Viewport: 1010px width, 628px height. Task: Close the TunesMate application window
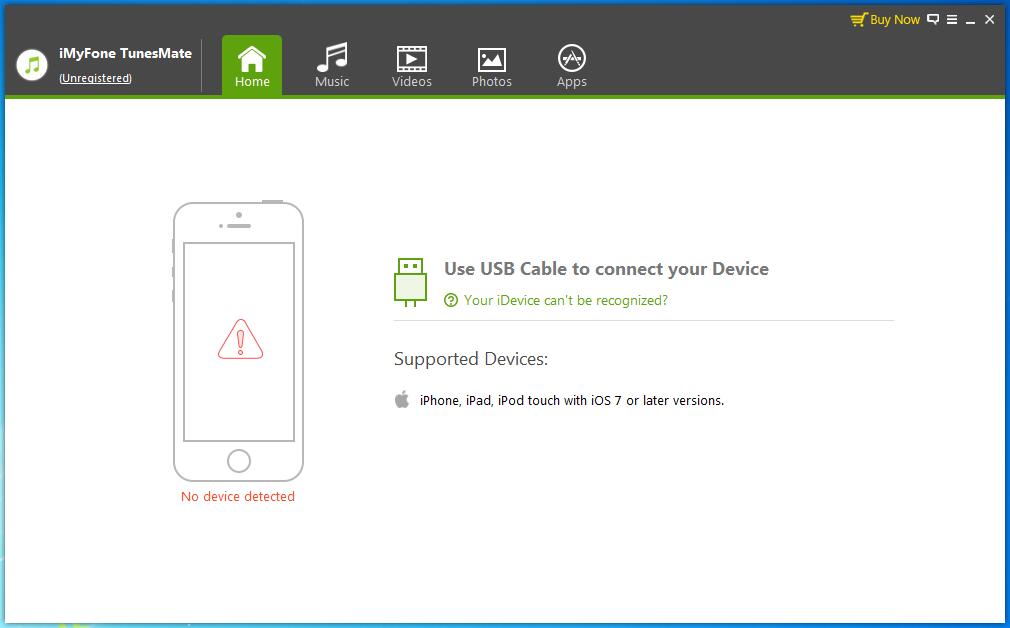[x=990, y=19]
